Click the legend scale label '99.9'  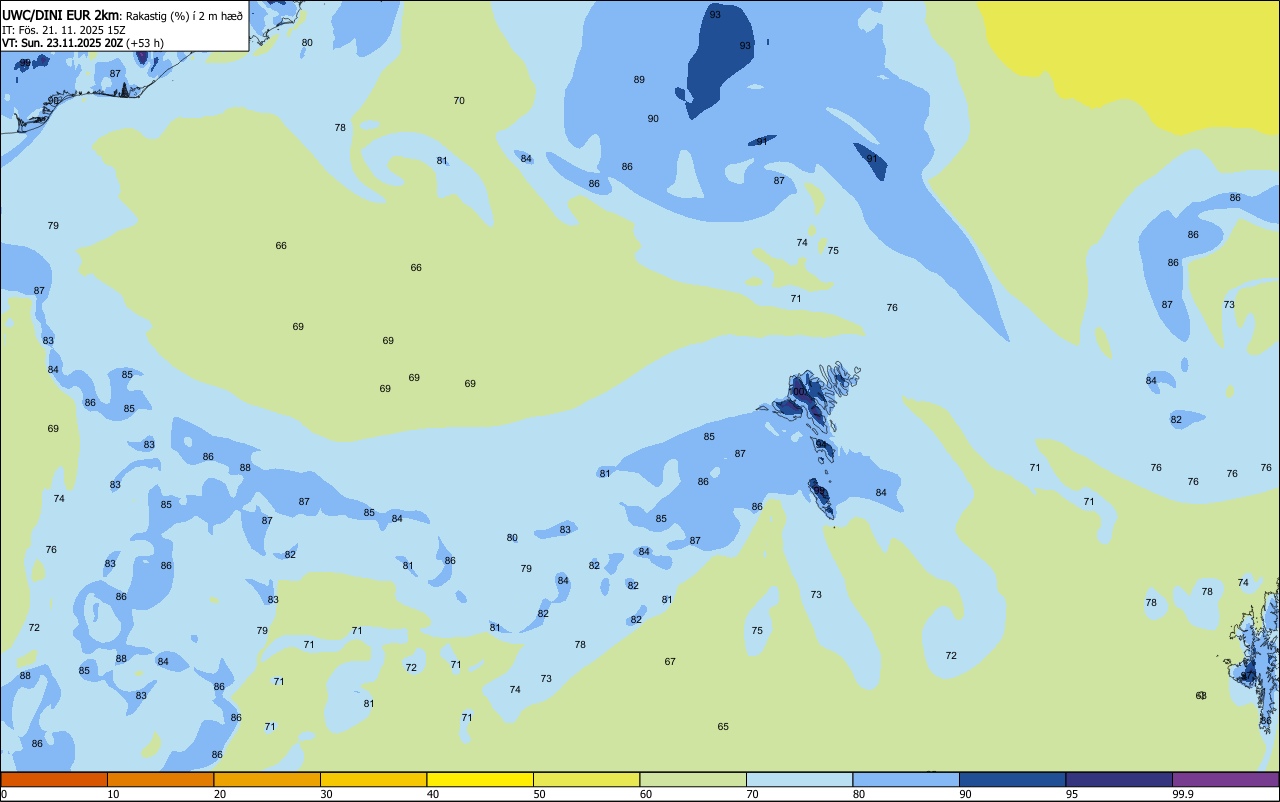click(1183, 794)
